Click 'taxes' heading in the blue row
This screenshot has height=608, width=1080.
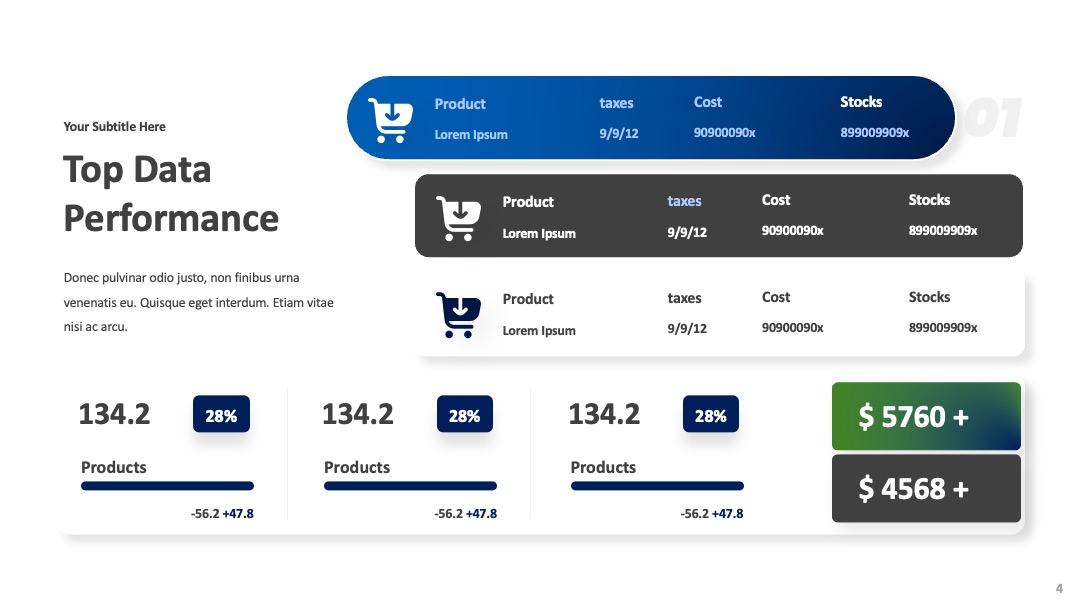click(616, 103)
